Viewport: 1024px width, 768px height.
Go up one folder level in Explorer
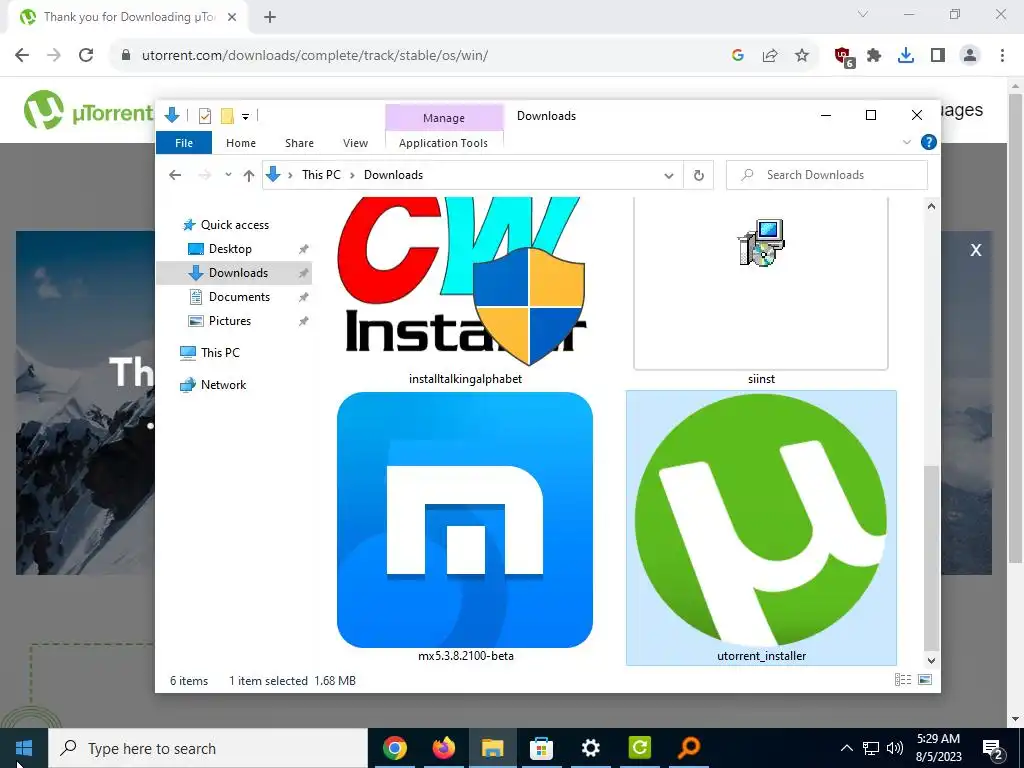coord(248,175)
